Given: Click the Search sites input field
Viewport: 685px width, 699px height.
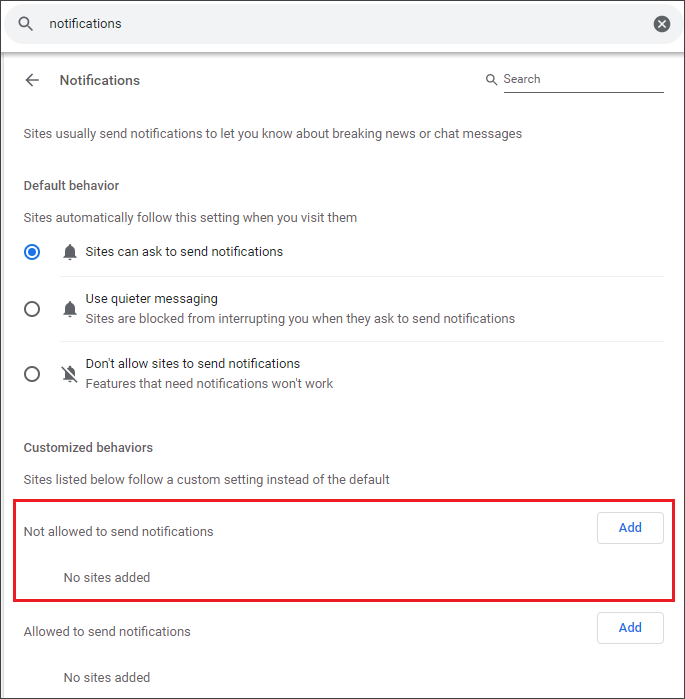Looking at the screenshot, I should point(583,79).
